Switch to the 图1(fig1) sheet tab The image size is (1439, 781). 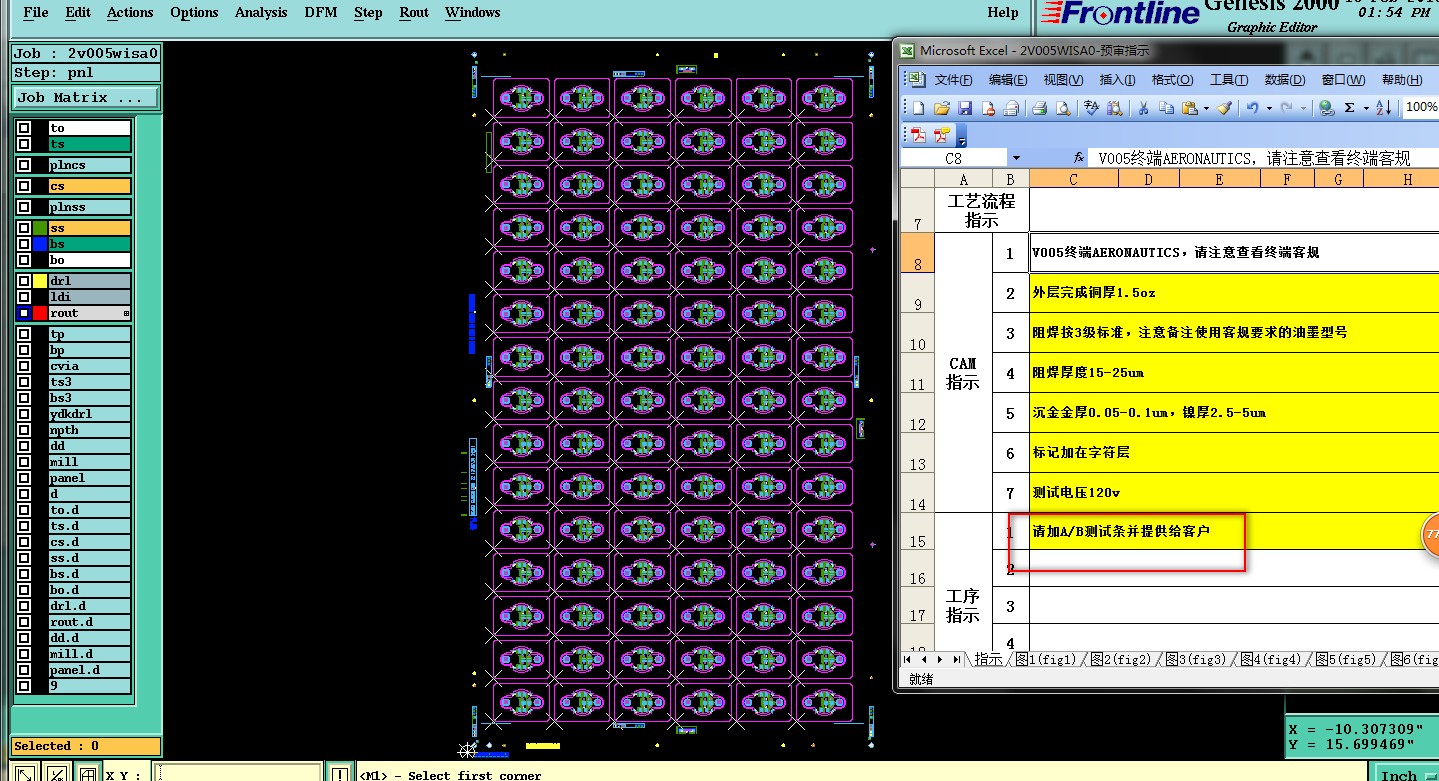pyautogui.click(x=1045, y=659)
